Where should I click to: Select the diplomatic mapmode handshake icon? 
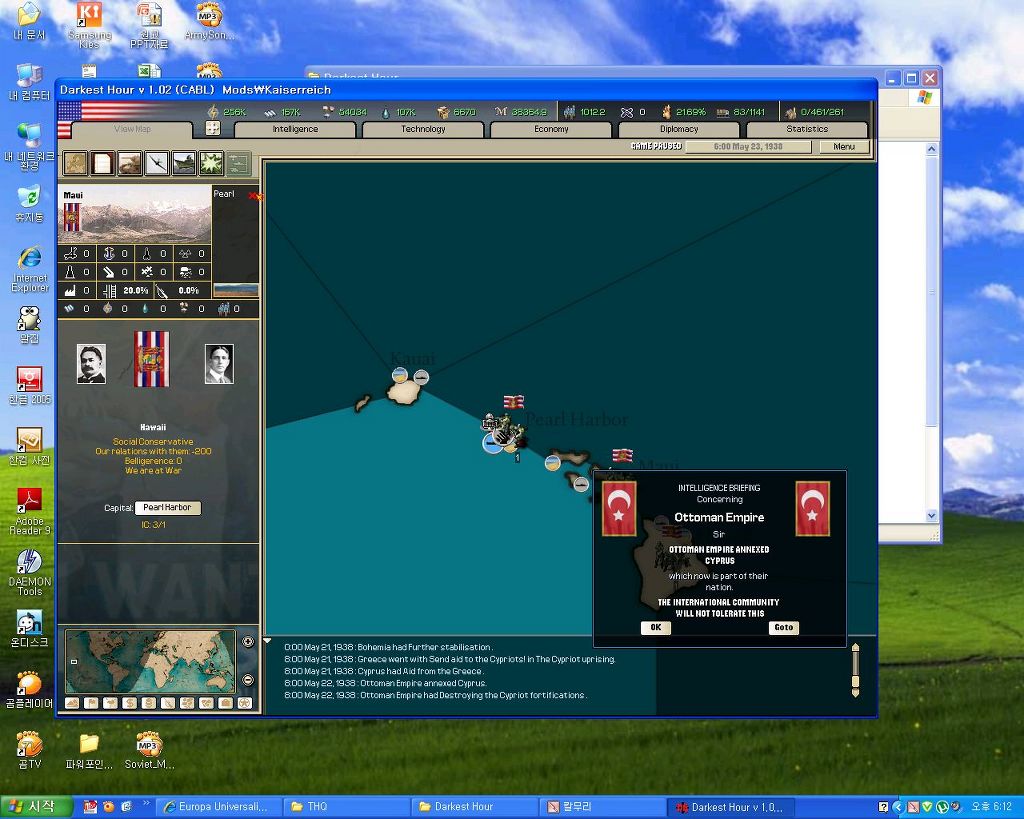206,703
